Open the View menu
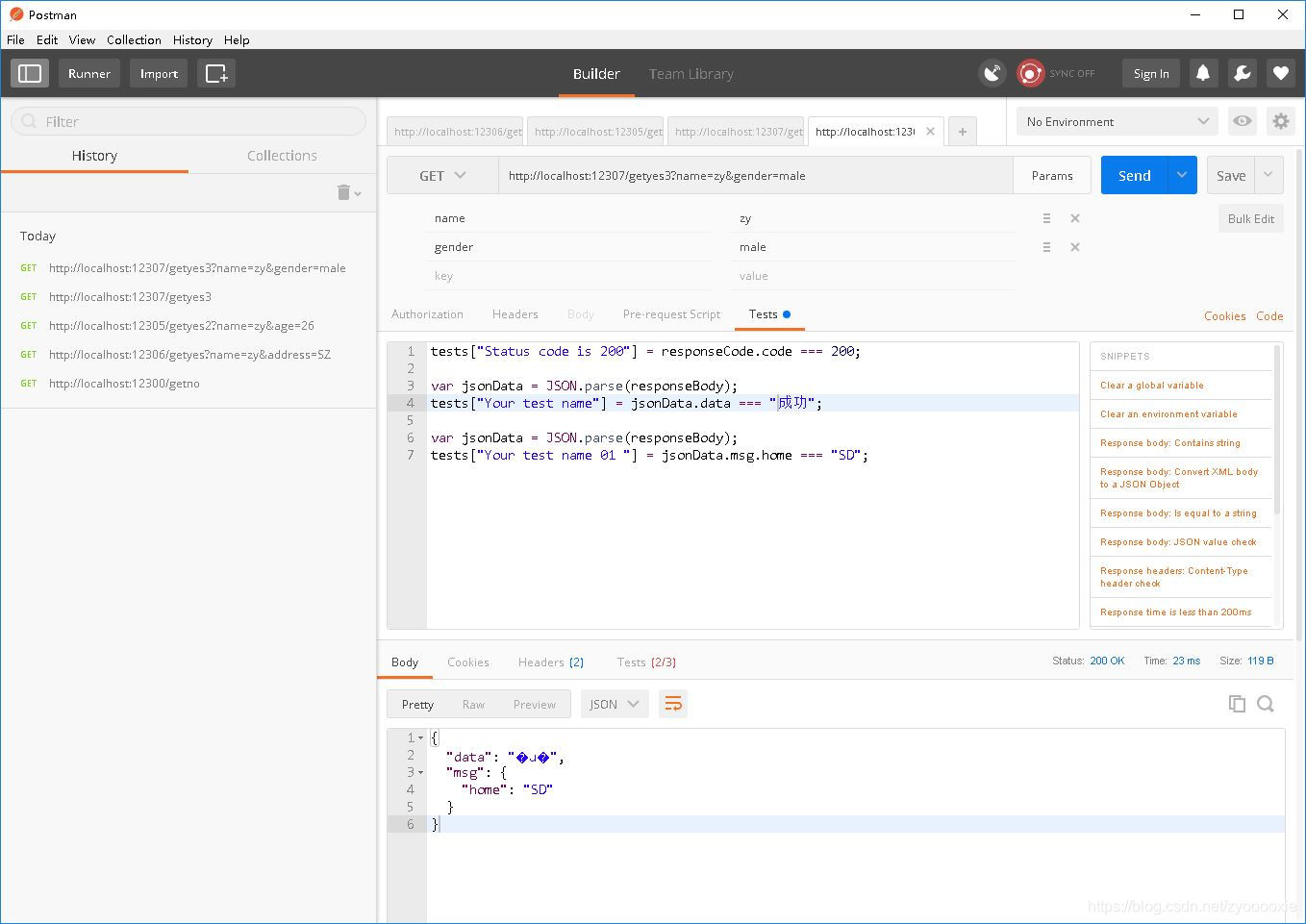This screenshot has width=1306, height=924. point(82,39)
